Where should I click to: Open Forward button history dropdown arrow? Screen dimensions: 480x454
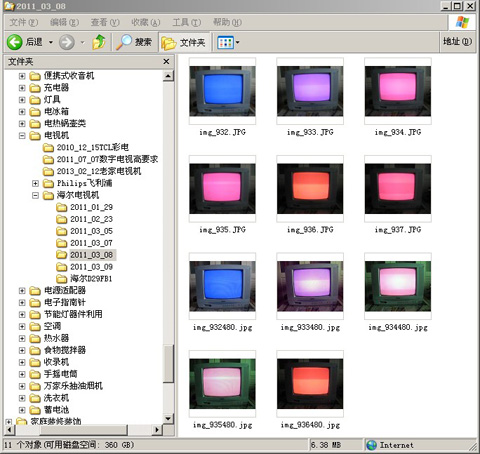pyautogui.click(x=82, y=42)
